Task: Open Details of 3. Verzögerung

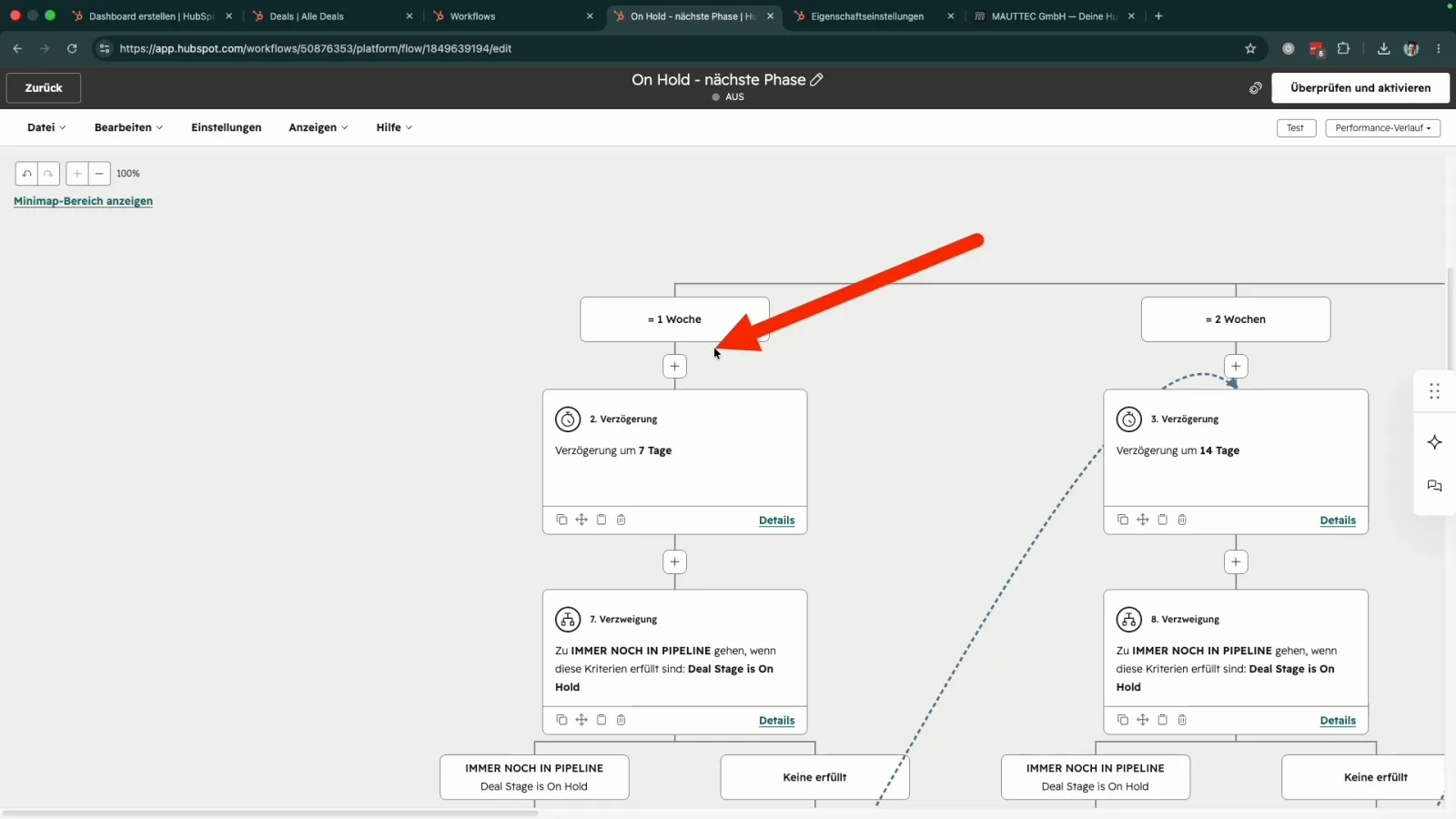Action: [x=1338, y=521]
